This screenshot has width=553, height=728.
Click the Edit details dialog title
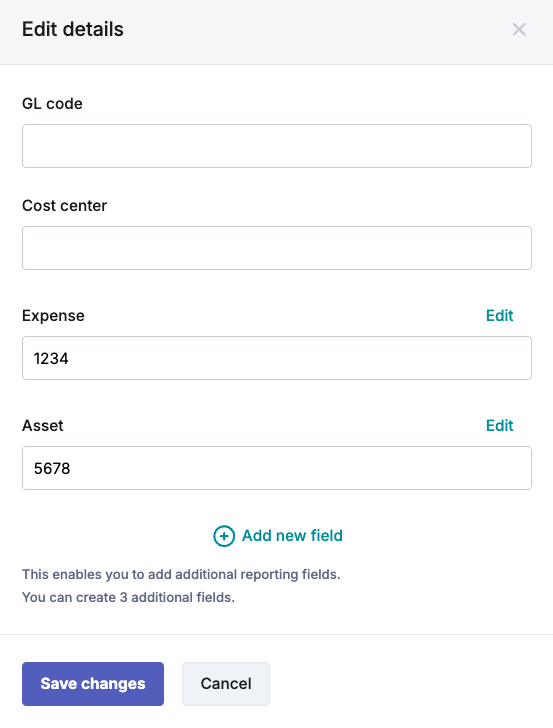(73, 29)
